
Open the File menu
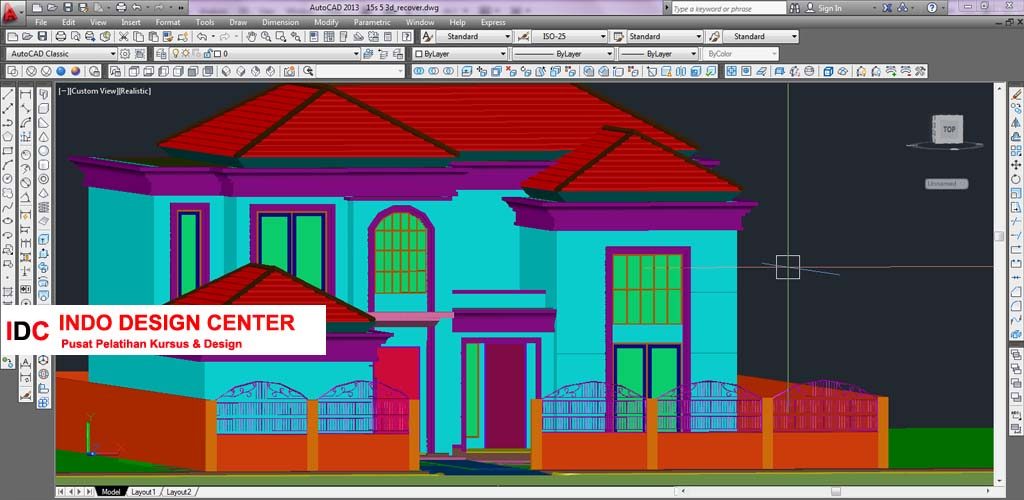40,22
